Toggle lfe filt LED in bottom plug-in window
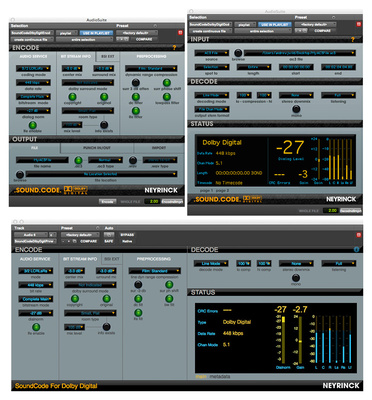This screenshot has width=372, height=400. 138,313
